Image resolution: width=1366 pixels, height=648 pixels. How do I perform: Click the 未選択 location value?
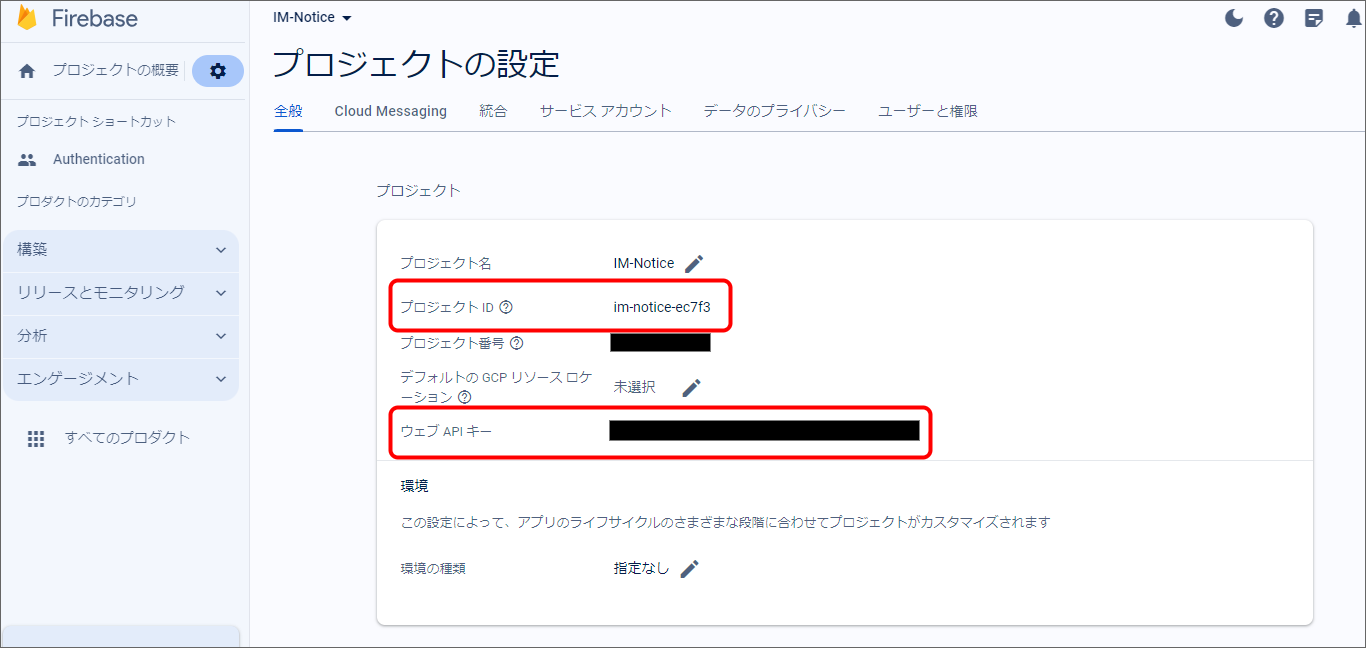[x=635, y=387]
